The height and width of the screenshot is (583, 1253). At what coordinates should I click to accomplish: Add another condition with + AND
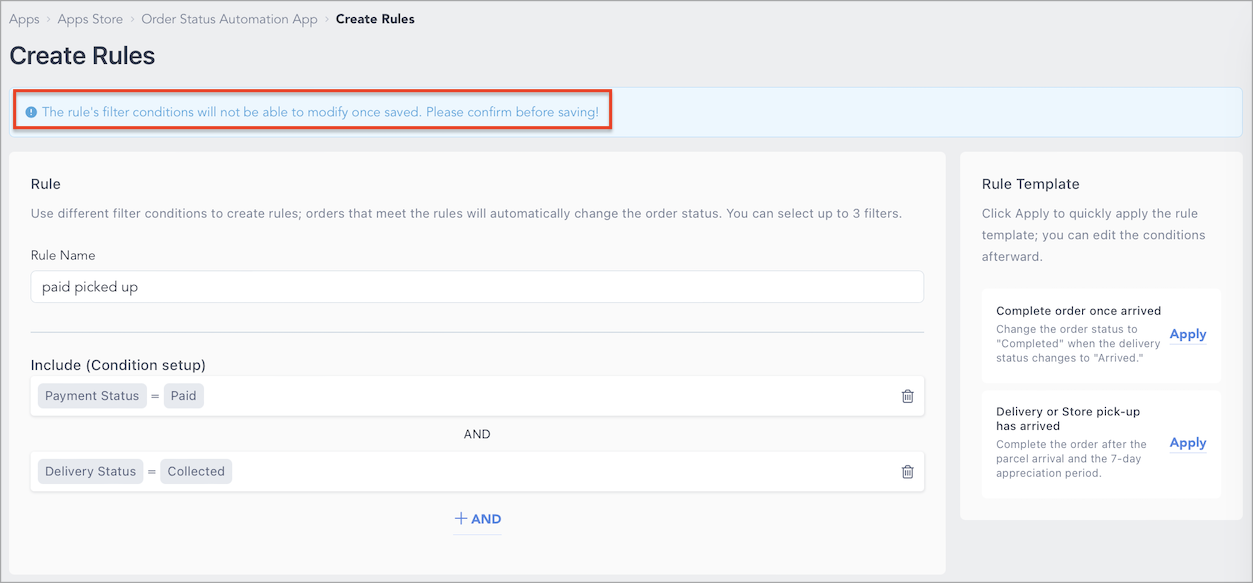(477, 519)
